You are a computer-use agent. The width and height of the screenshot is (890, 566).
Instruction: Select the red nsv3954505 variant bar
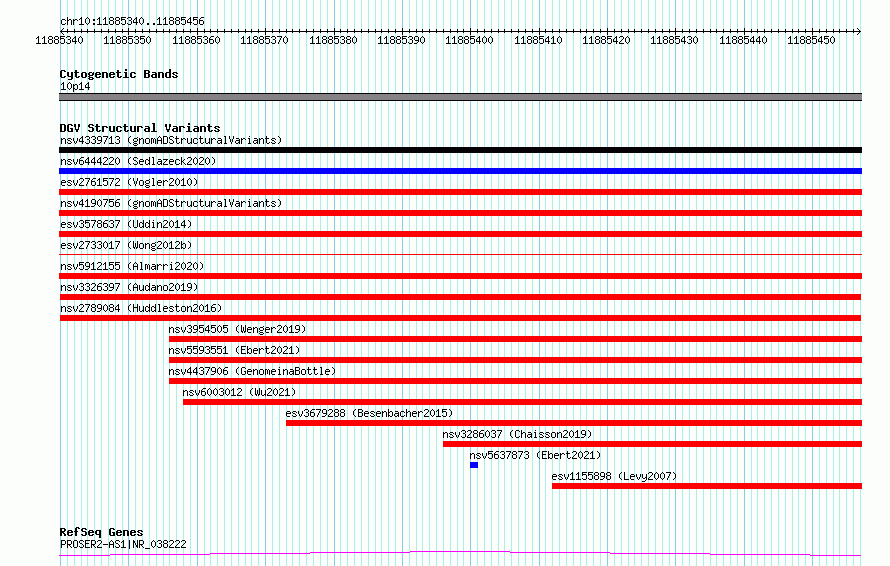tap(515, 339)
